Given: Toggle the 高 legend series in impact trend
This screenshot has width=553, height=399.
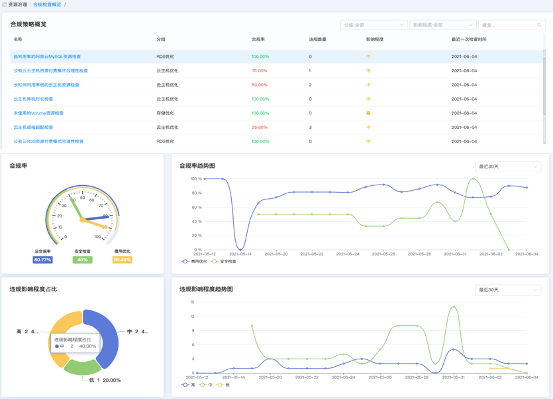Looking at the screenshot, I should [188, 385].
